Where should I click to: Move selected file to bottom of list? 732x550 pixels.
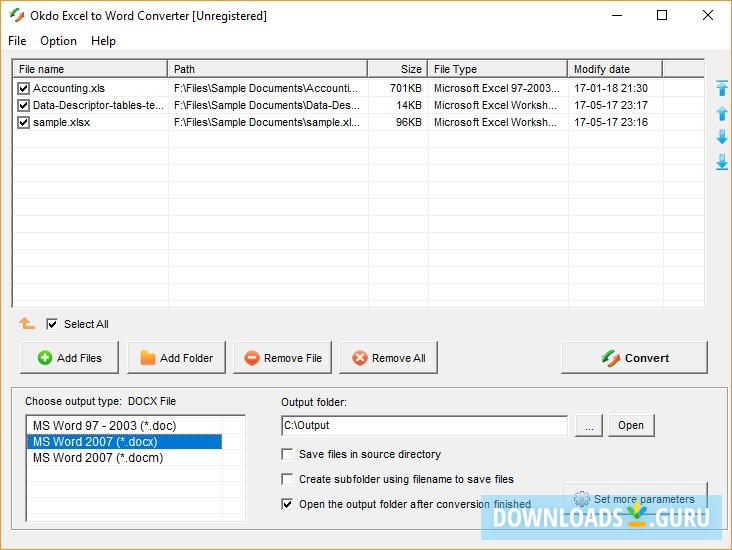[x=722, y=162]
